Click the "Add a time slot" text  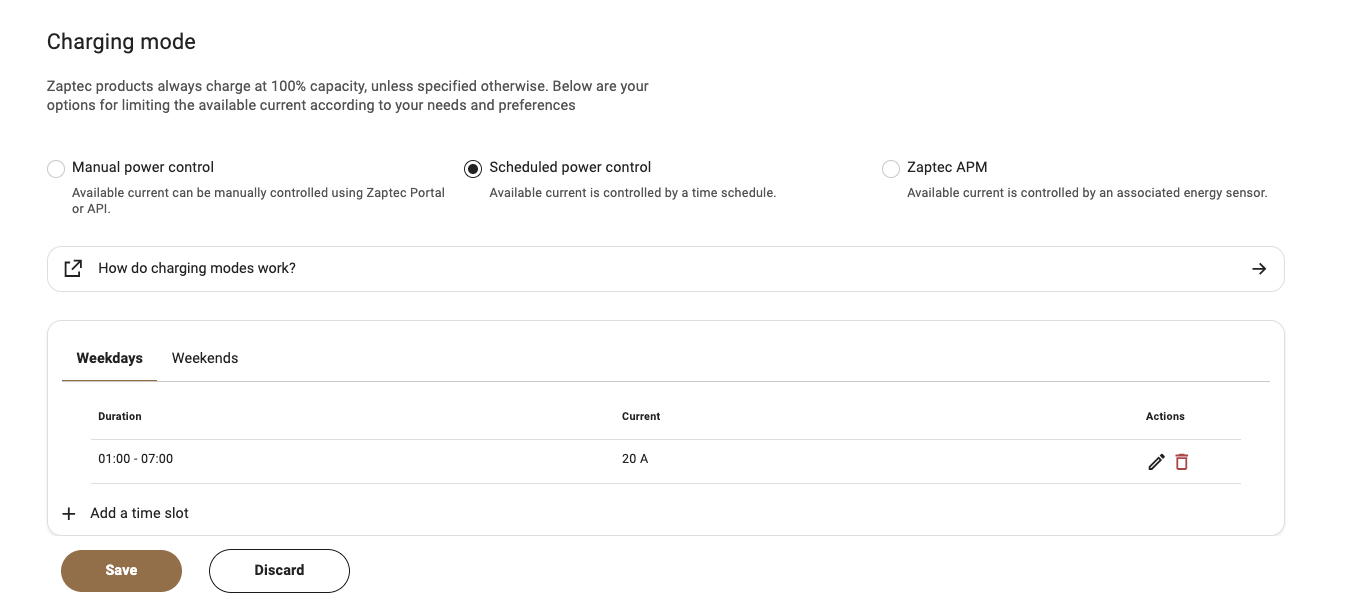tap(139, 513)
